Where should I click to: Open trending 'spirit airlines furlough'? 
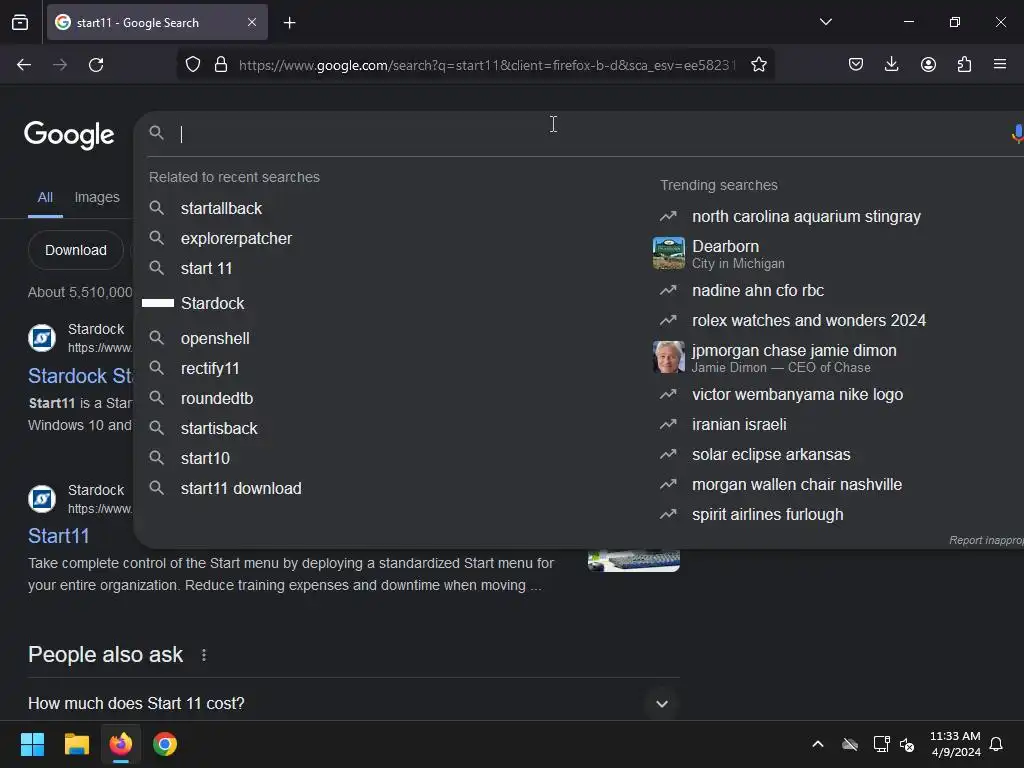tap(767, 515)
